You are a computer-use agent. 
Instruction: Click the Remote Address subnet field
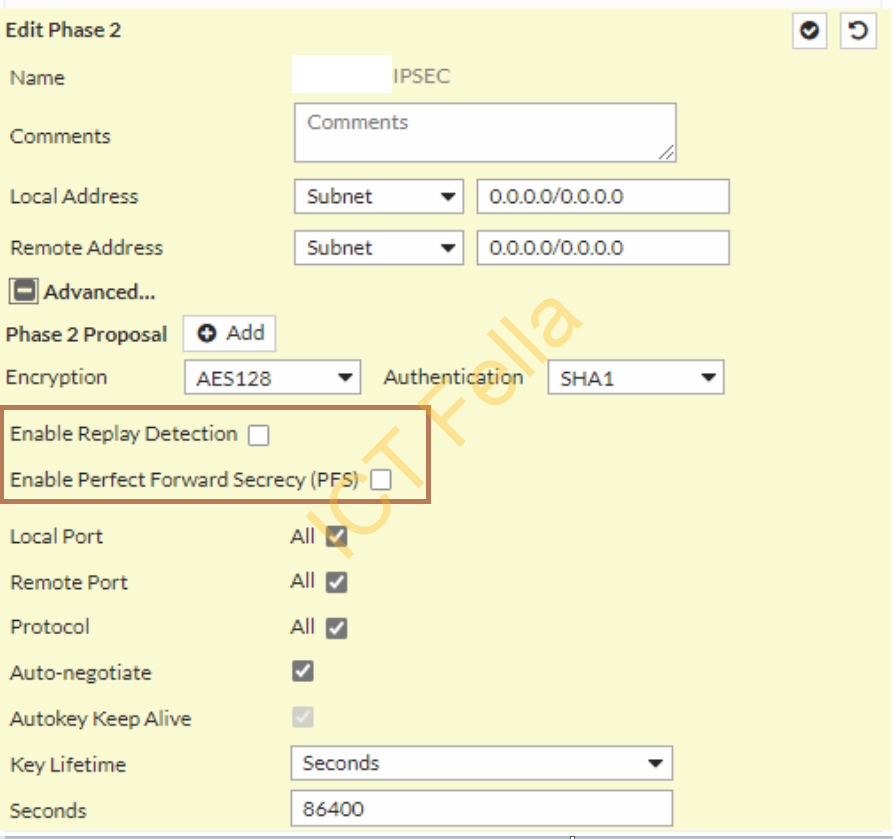tap(602, 248)
